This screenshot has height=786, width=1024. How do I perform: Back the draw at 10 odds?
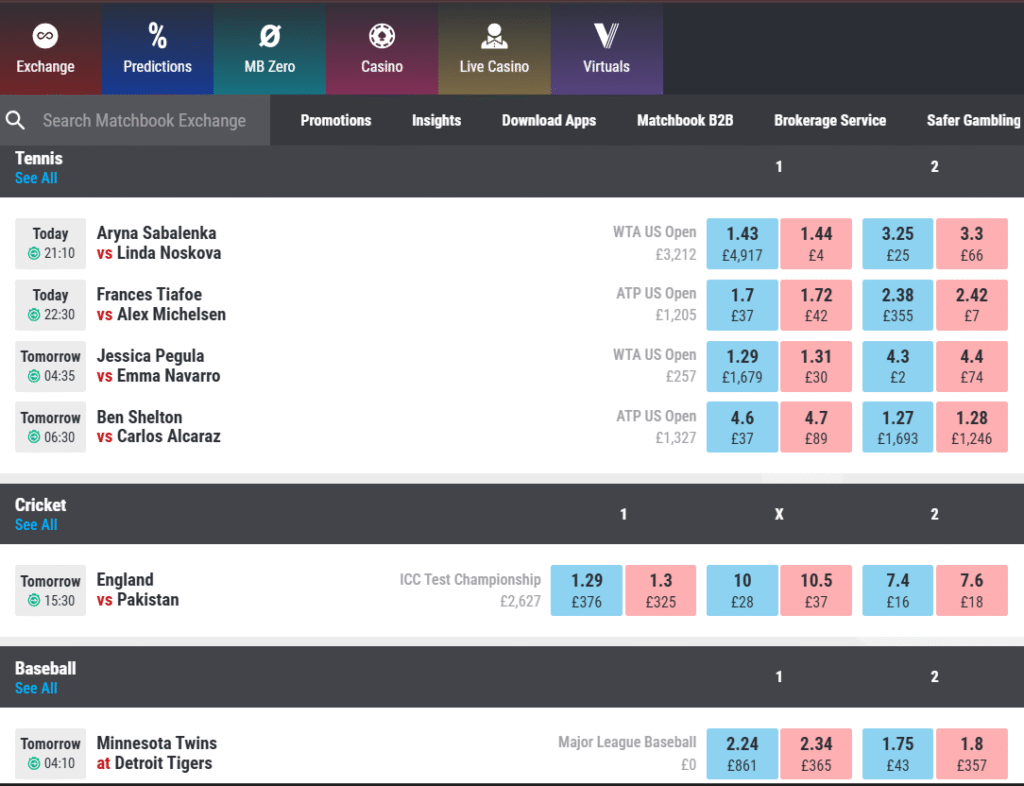(742, 590)
